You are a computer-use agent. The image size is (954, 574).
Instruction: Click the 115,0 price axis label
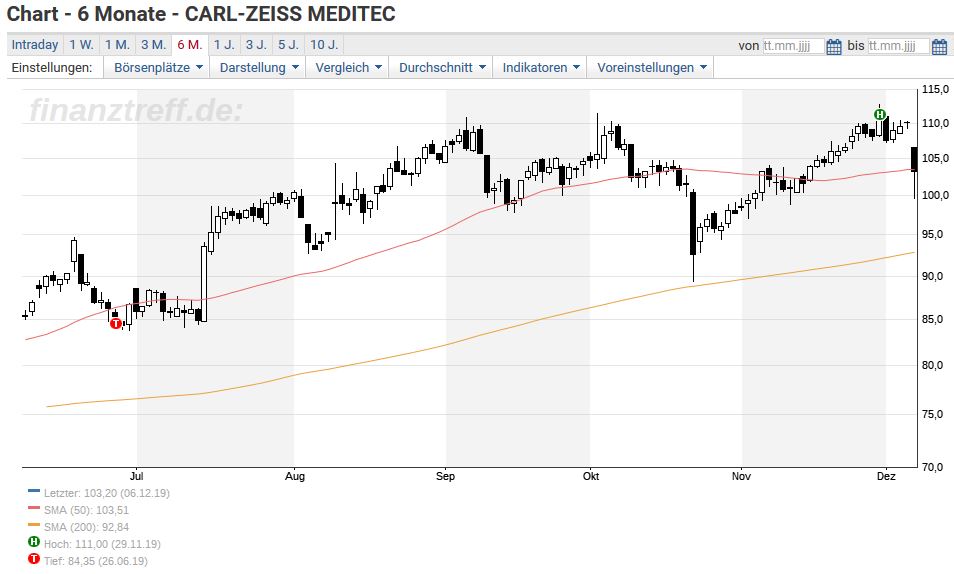935,89
